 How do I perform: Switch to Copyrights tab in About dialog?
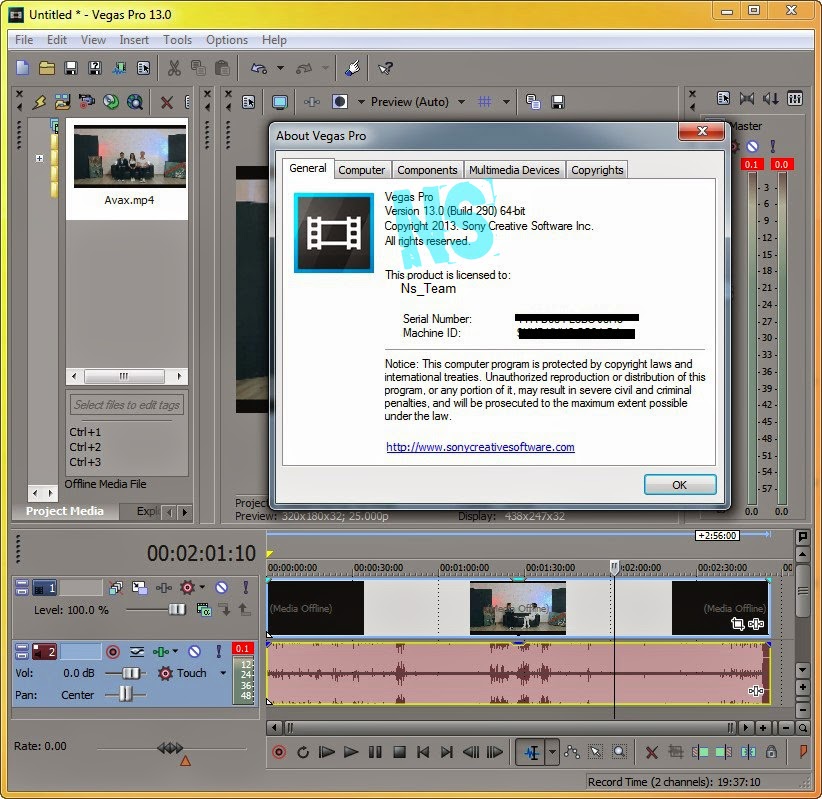(597, 170)
